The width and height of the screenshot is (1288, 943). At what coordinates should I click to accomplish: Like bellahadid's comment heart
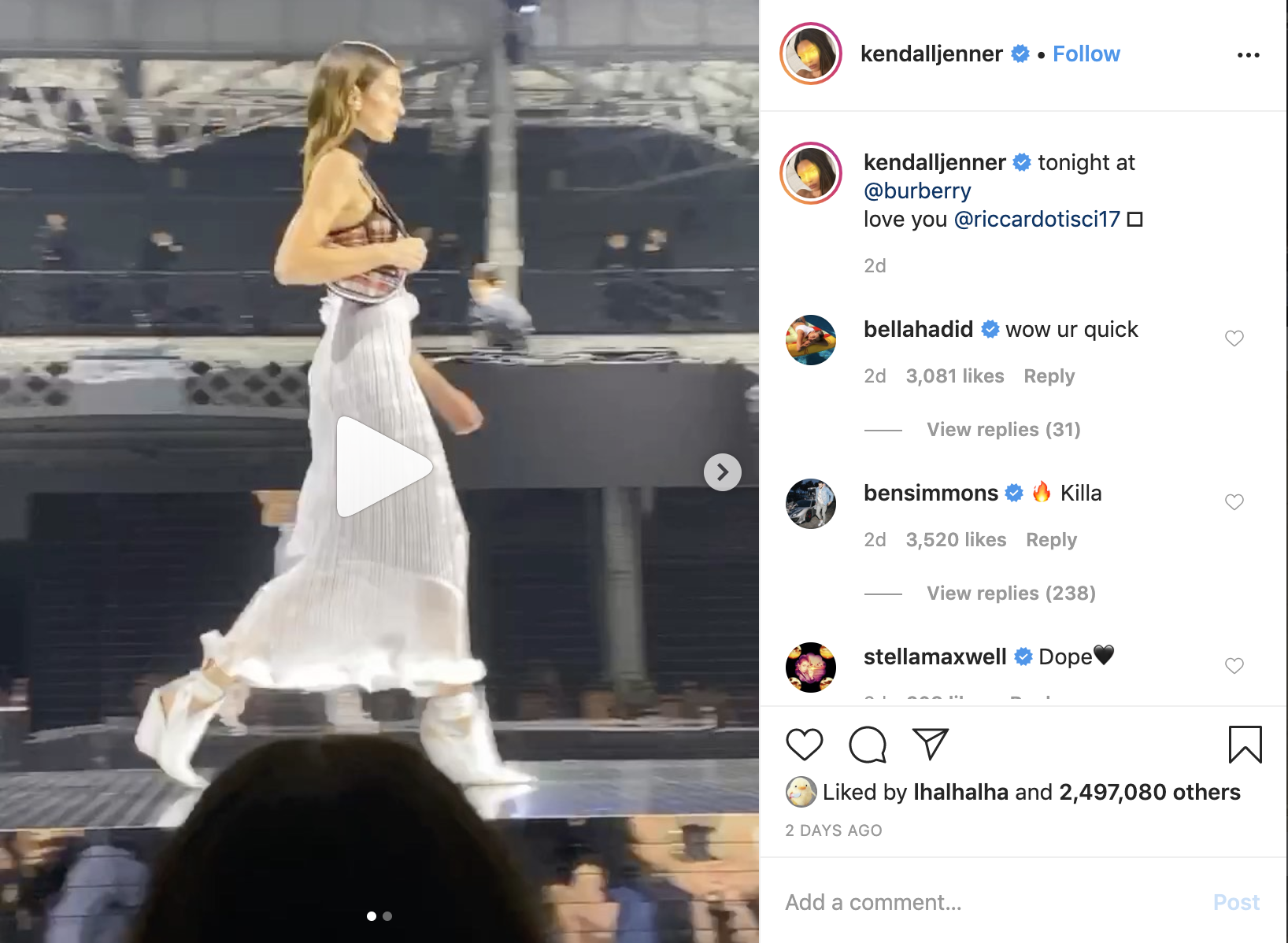pos(1234,338)
